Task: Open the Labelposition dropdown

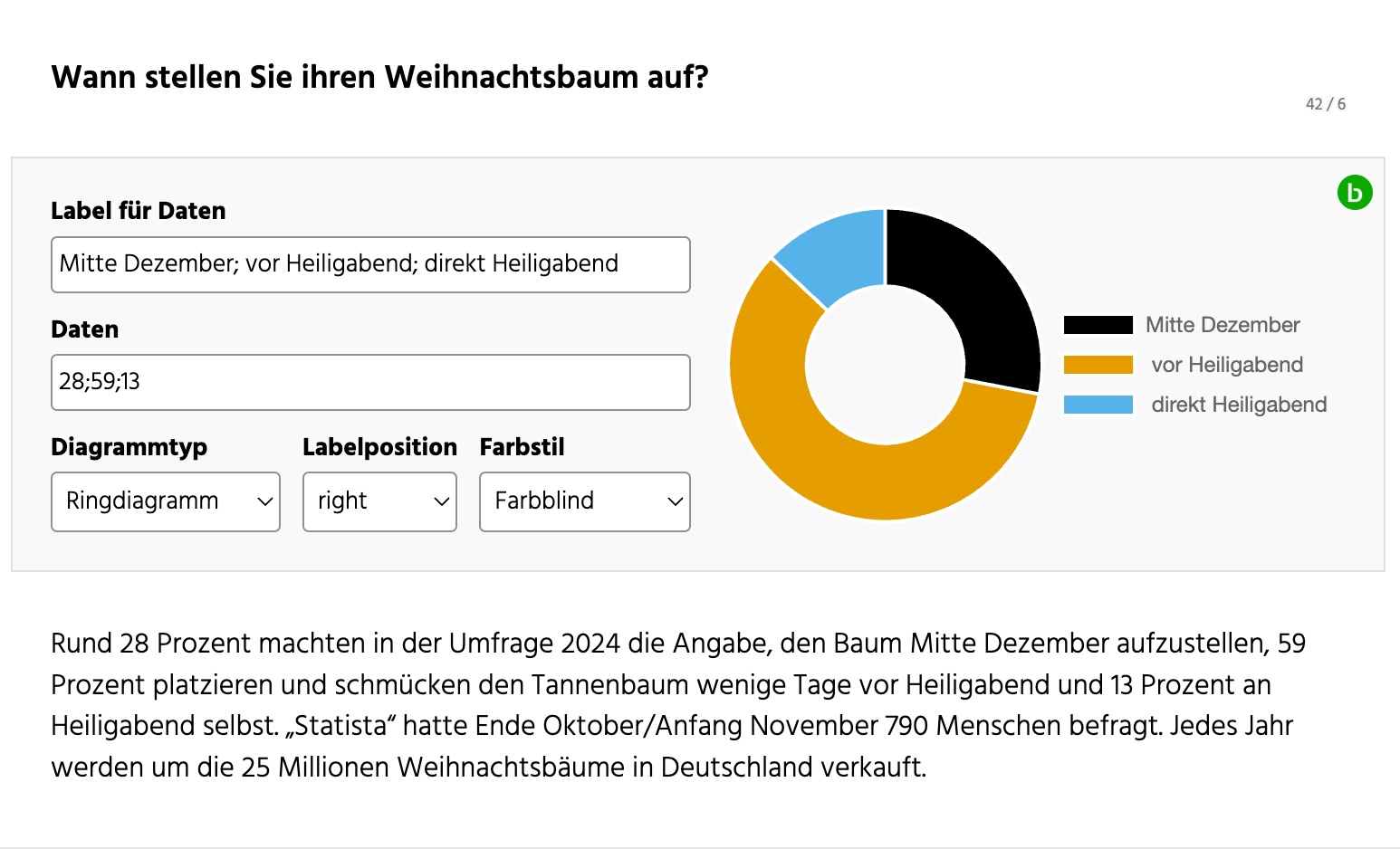Action: pos(379,501)
